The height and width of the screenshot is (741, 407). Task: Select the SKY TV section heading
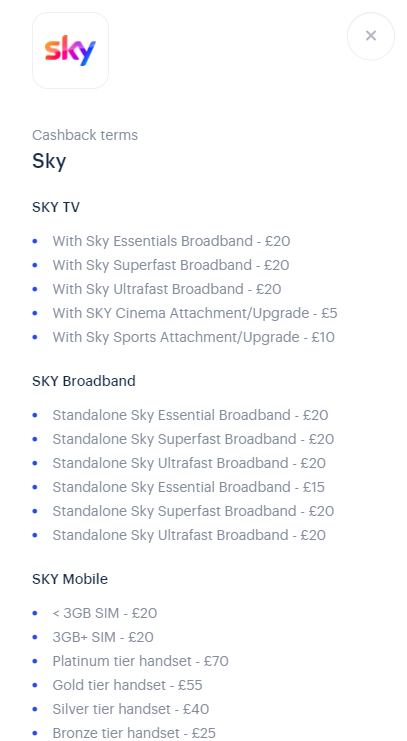pos(56,207)
